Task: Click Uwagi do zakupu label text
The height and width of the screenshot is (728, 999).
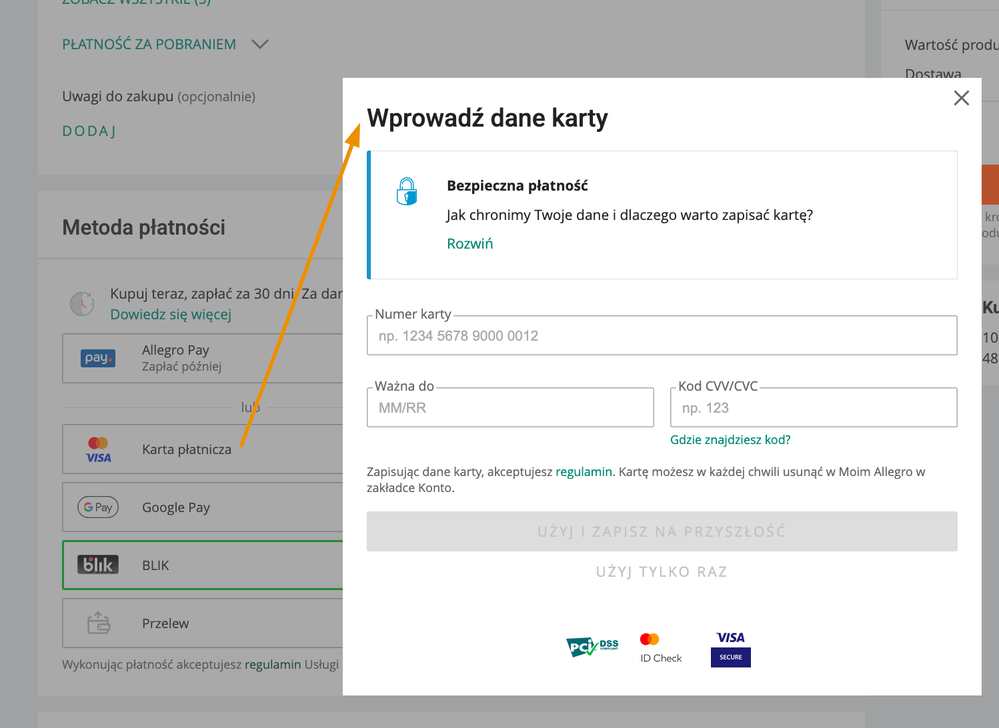Action: click(x=118, y=97)
